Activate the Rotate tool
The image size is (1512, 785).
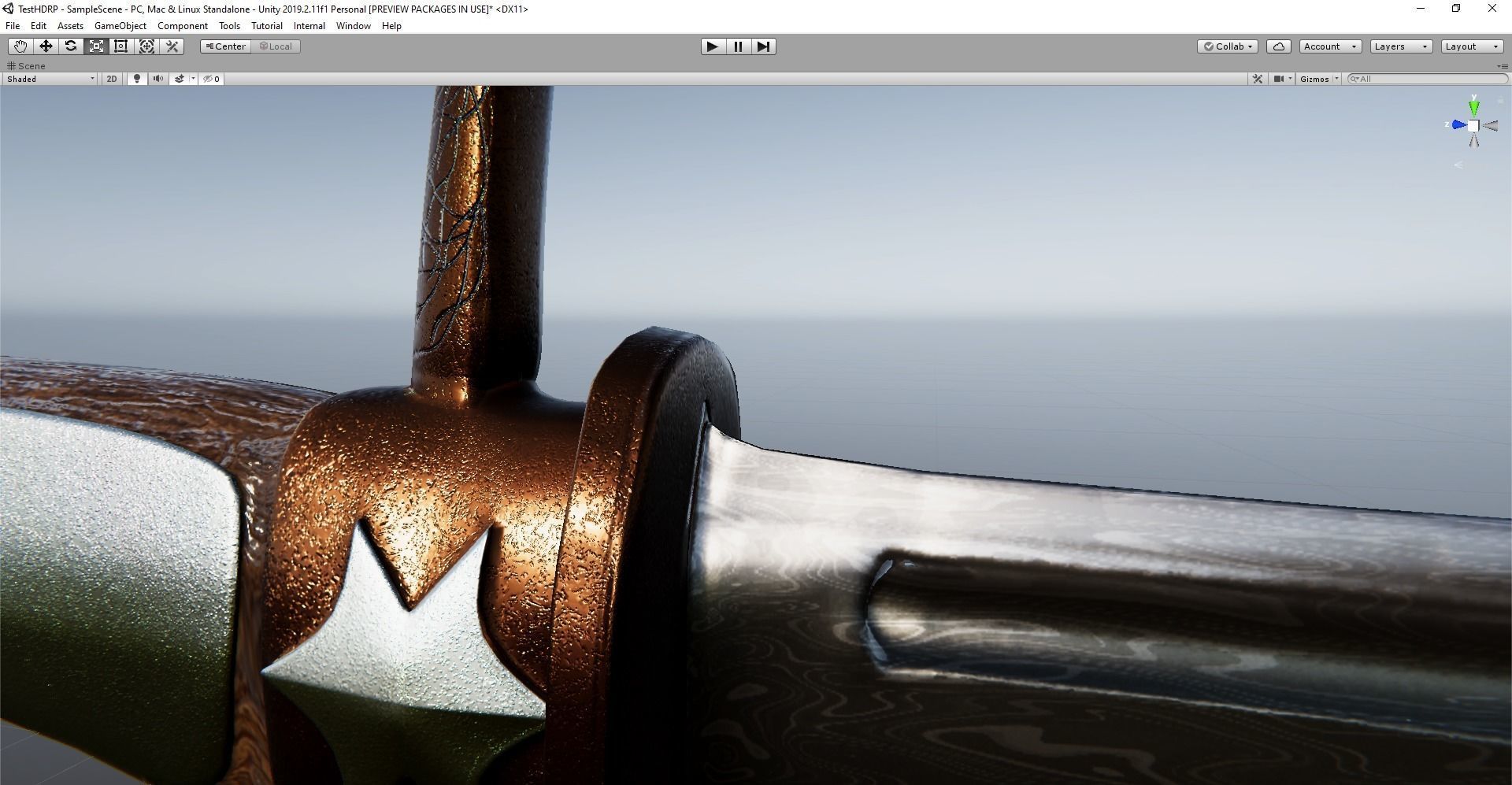tap(71, 46)
